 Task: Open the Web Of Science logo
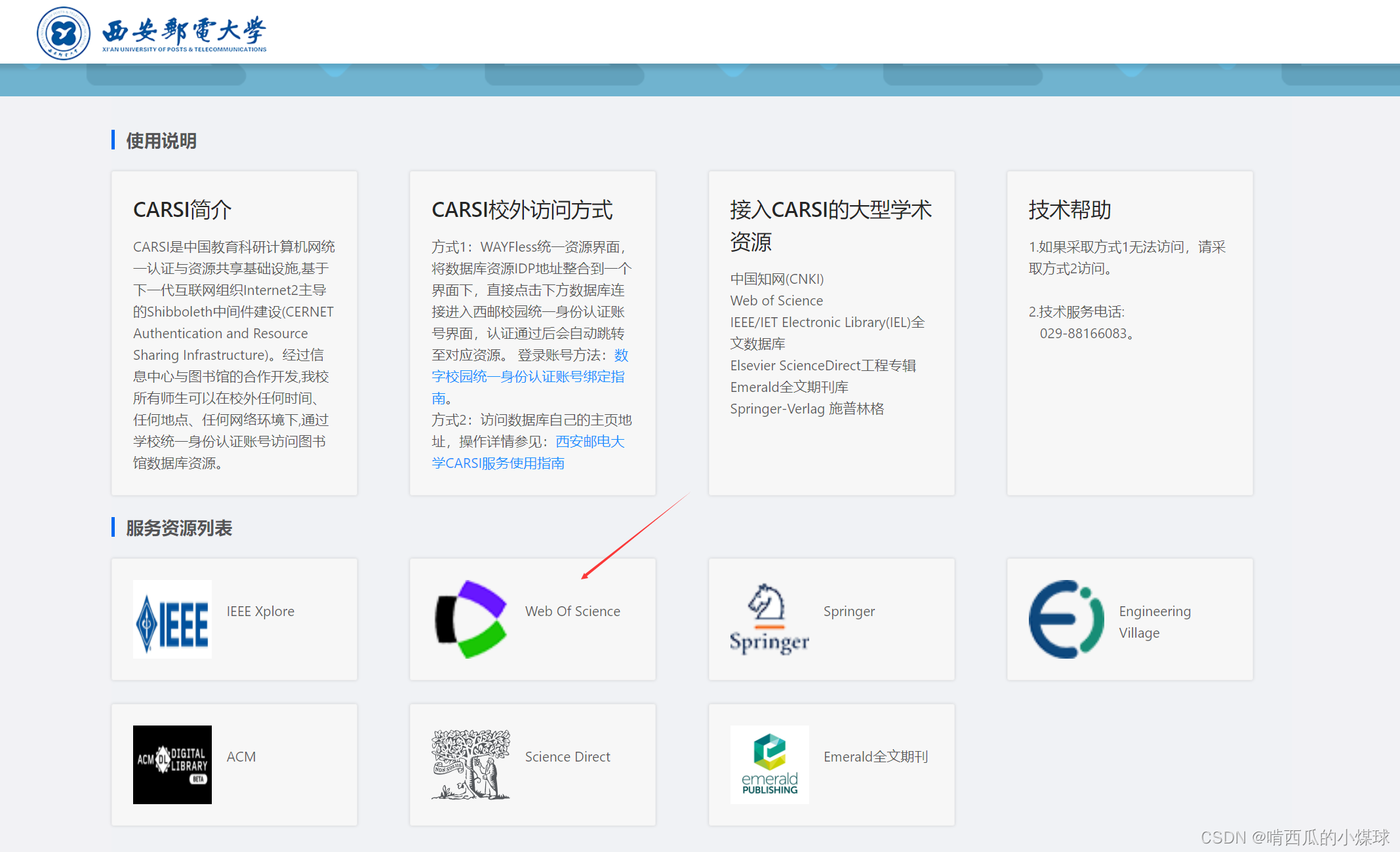(x=470, y=619)
